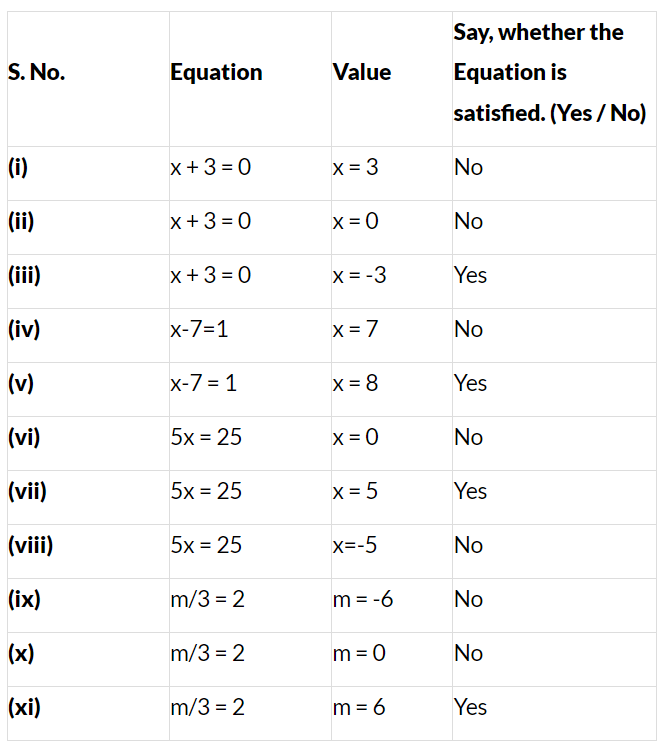The image size is (666, 751).
Task: Click the 'Value' column header
Action: pyautogui.click(x=362, y=73)
